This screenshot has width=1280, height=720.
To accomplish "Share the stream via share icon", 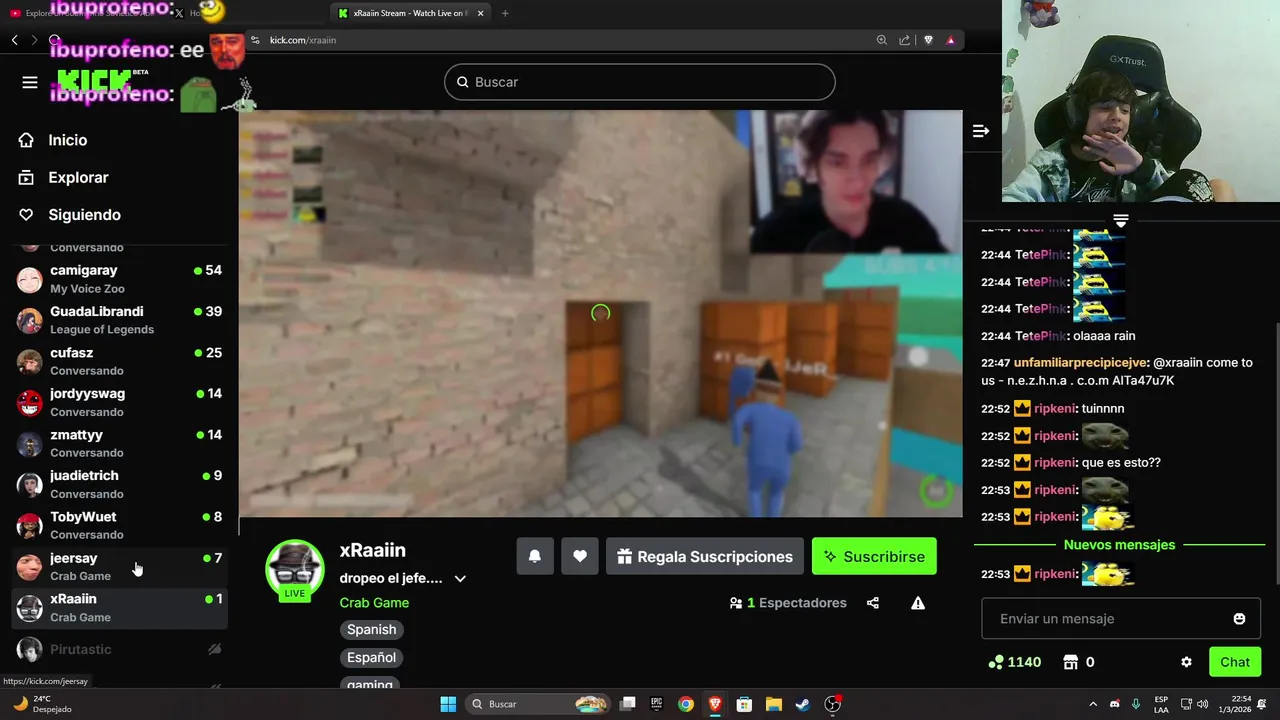I will (x=873, y=603).
